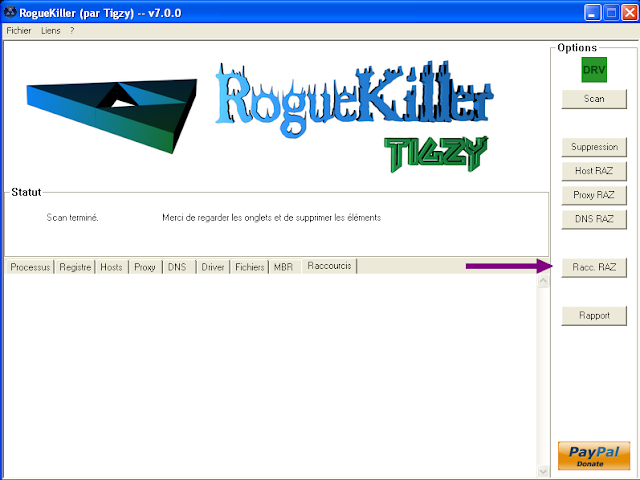Open the Driver tab
Screen dimensions: 640x480
[213, 267]
